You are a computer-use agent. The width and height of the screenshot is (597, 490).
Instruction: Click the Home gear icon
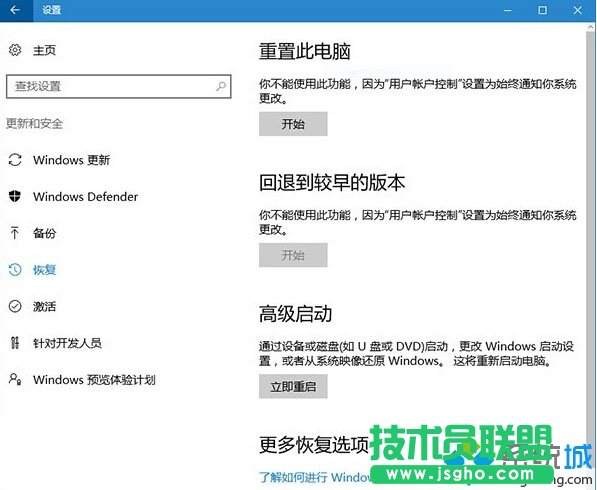[15, 50]
